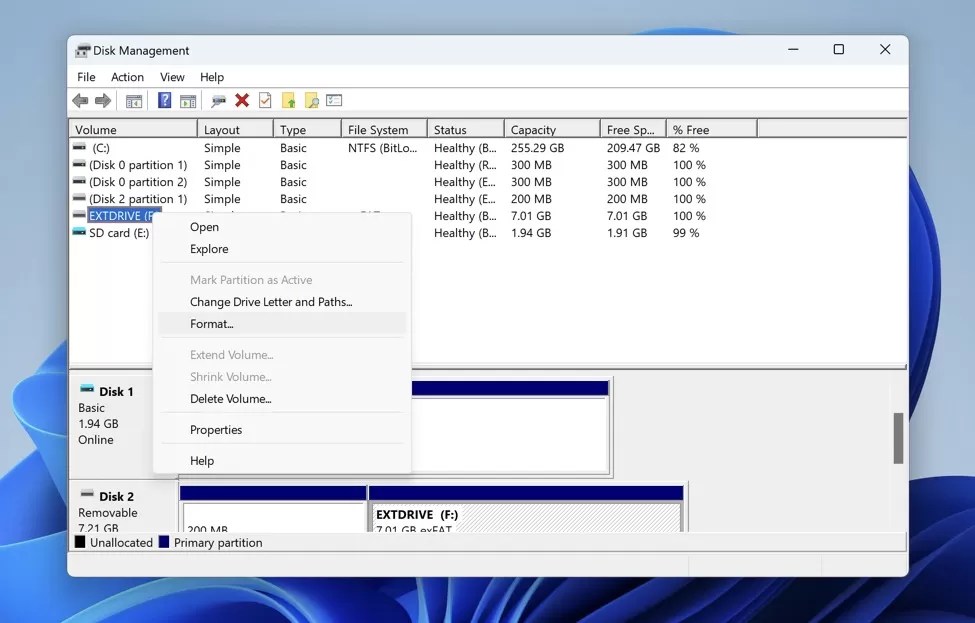
Task: Click the up-arrow folder toolbar icon
Action: point(288,100)
